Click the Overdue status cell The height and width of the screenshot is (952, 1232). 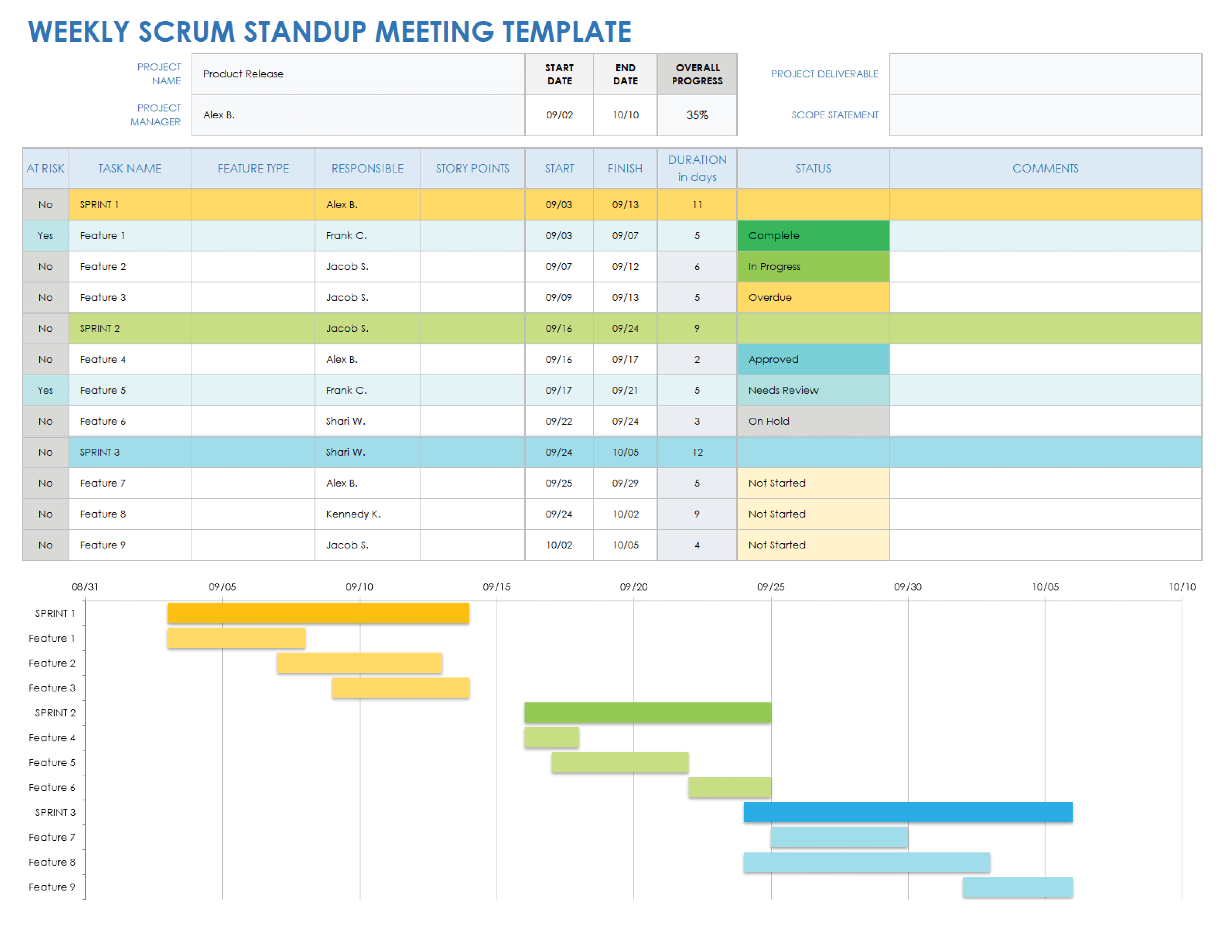[813, 297]
